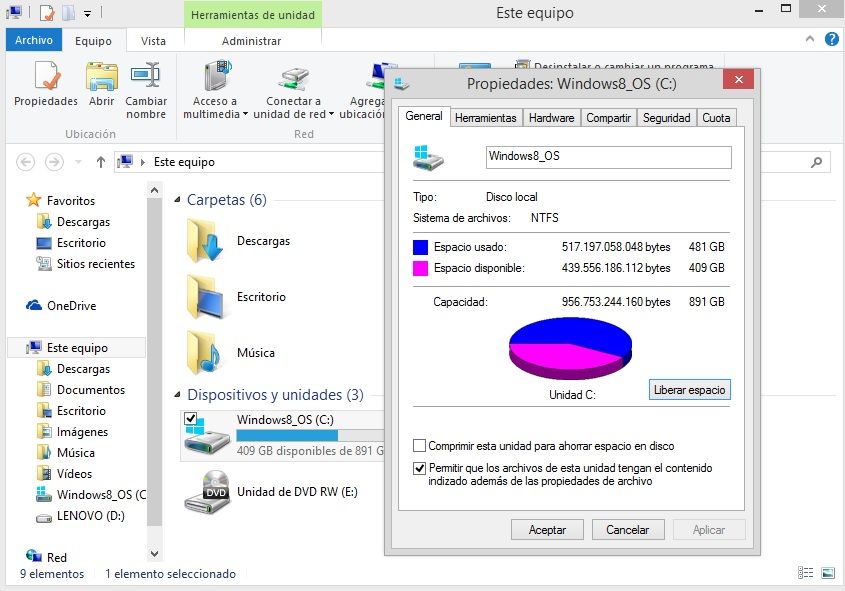Open Compartir tab in properties

[x=608, y=118]
